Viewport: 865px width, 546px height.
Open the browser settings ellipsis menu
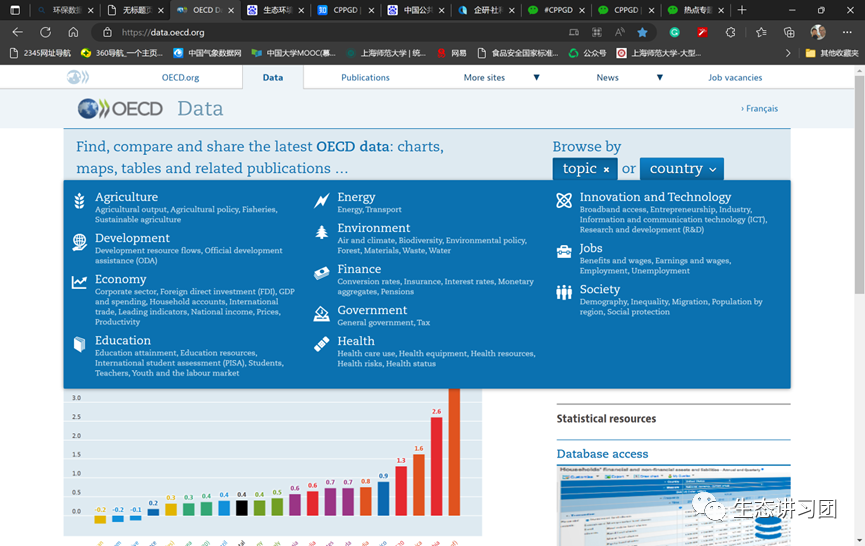847,33
